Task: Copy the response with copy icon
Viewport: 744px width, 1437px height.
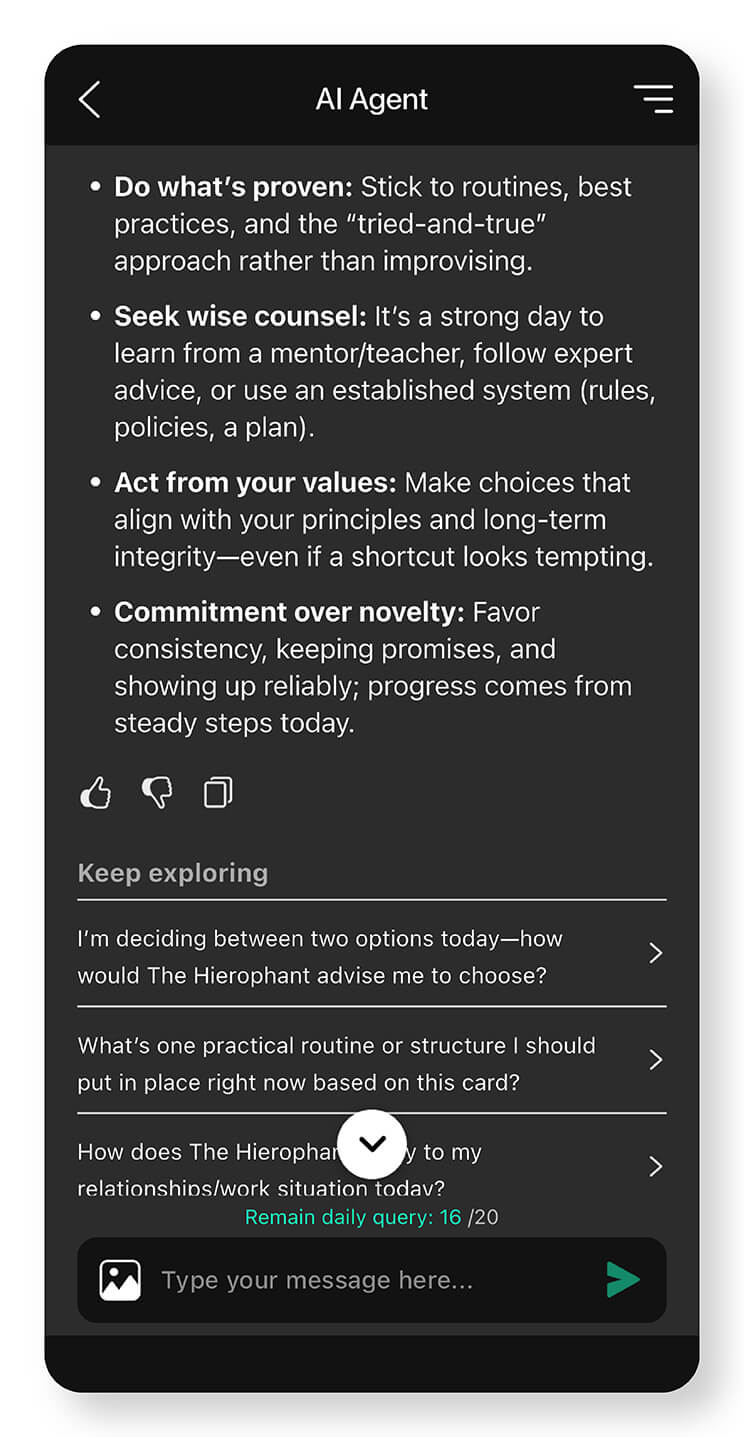Action: [218, 794]
